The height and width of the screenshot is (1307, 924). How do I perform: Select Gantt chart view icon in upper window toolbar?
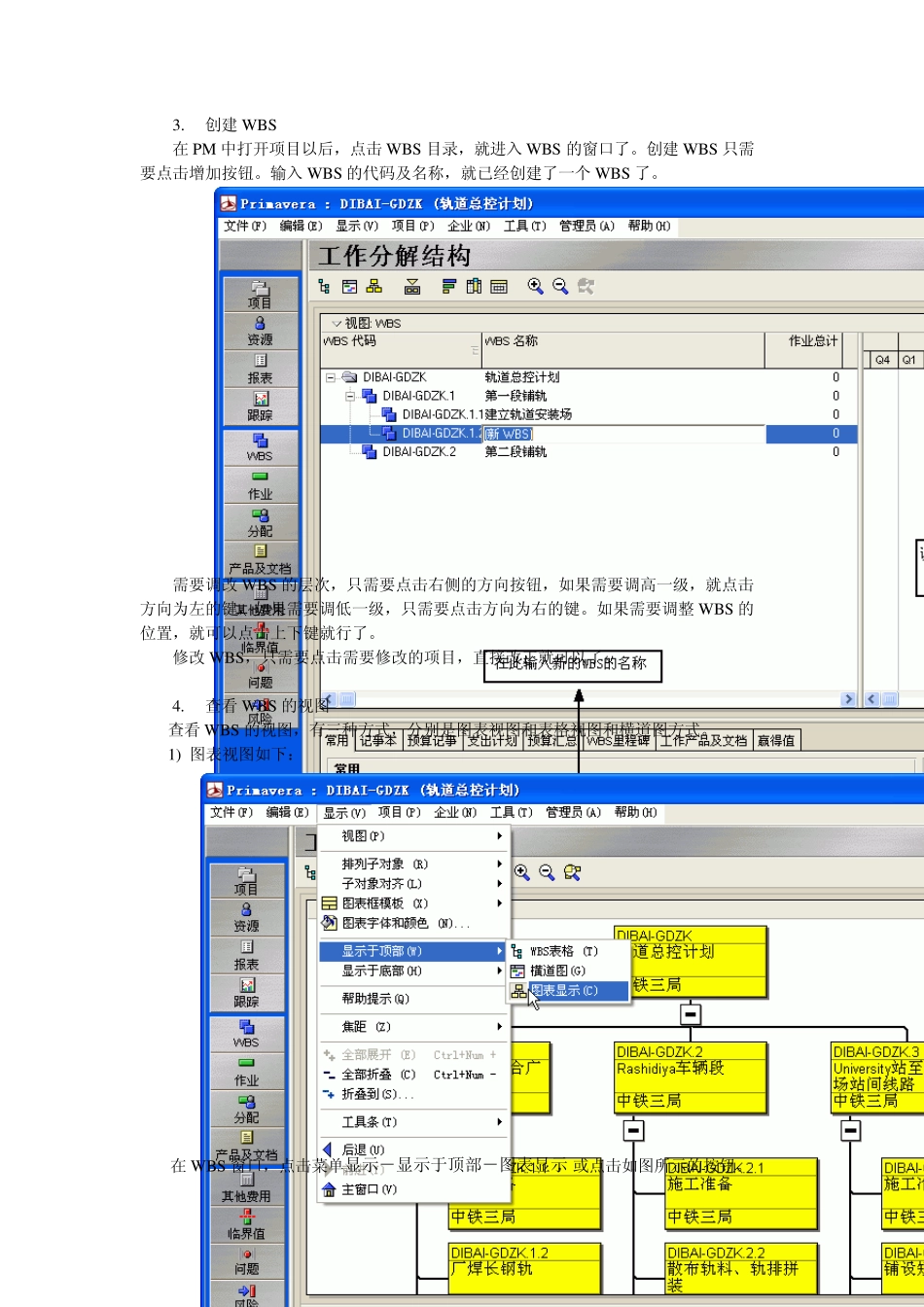349,286
